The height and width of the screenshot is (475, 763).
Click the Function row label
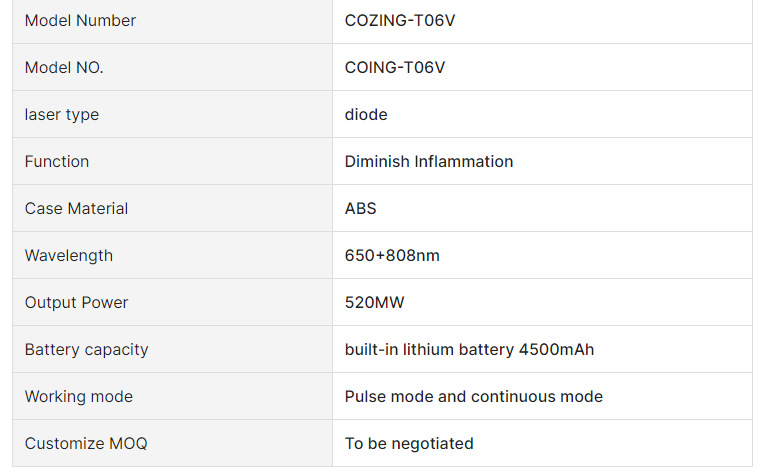tap(57, 162)
